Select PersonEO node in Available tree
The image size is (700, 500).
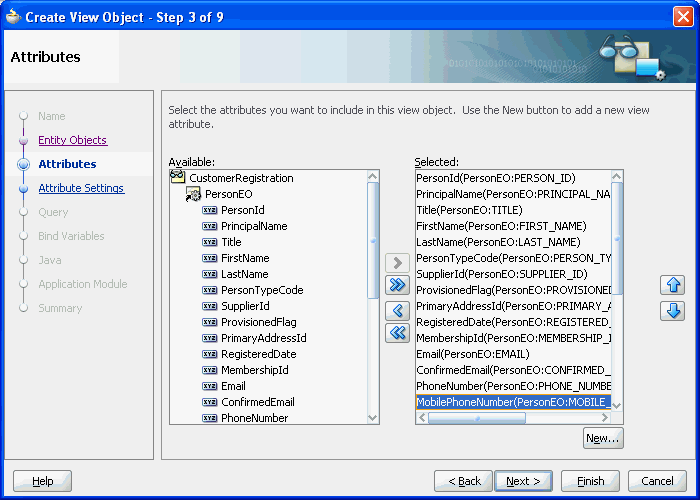tap(229, 194)
